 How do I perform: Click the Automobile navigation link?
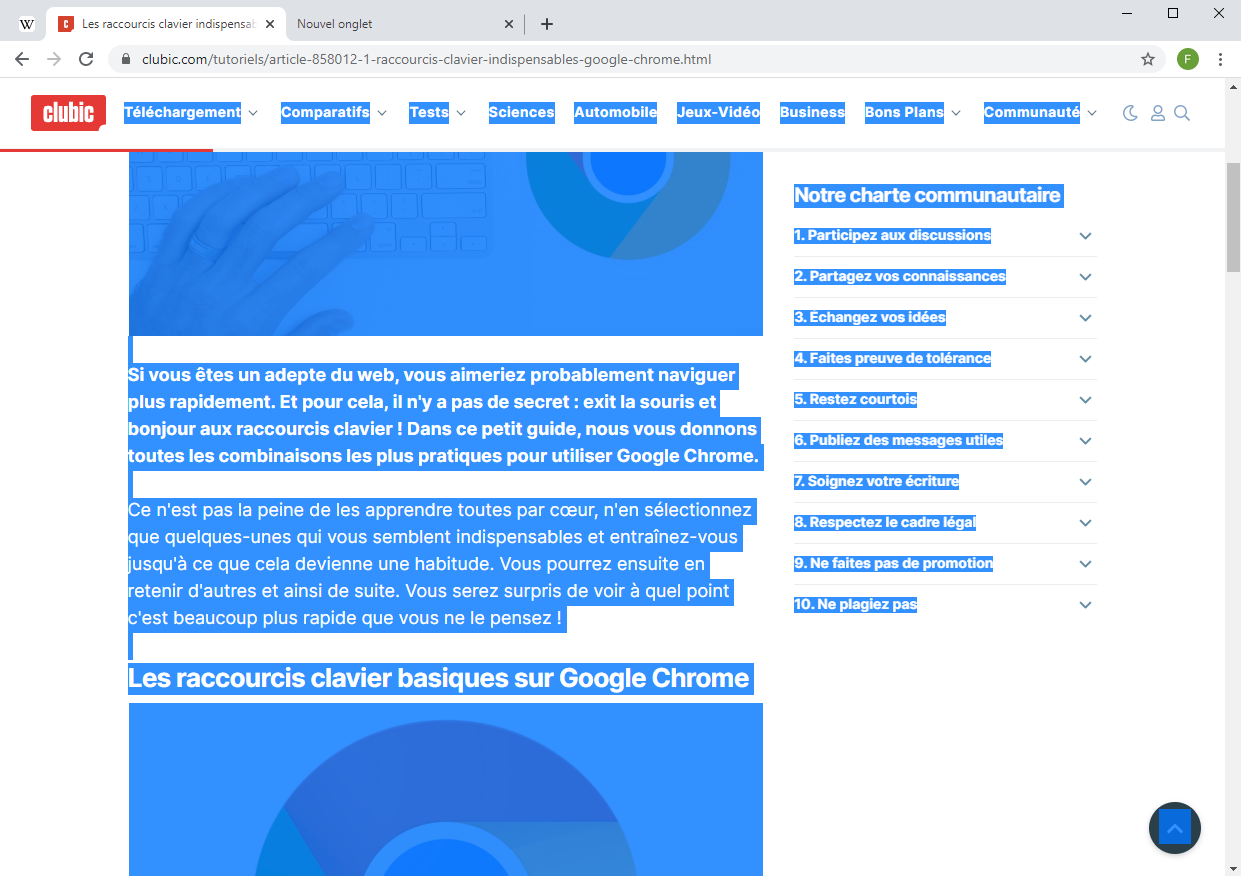pos(615,113)
